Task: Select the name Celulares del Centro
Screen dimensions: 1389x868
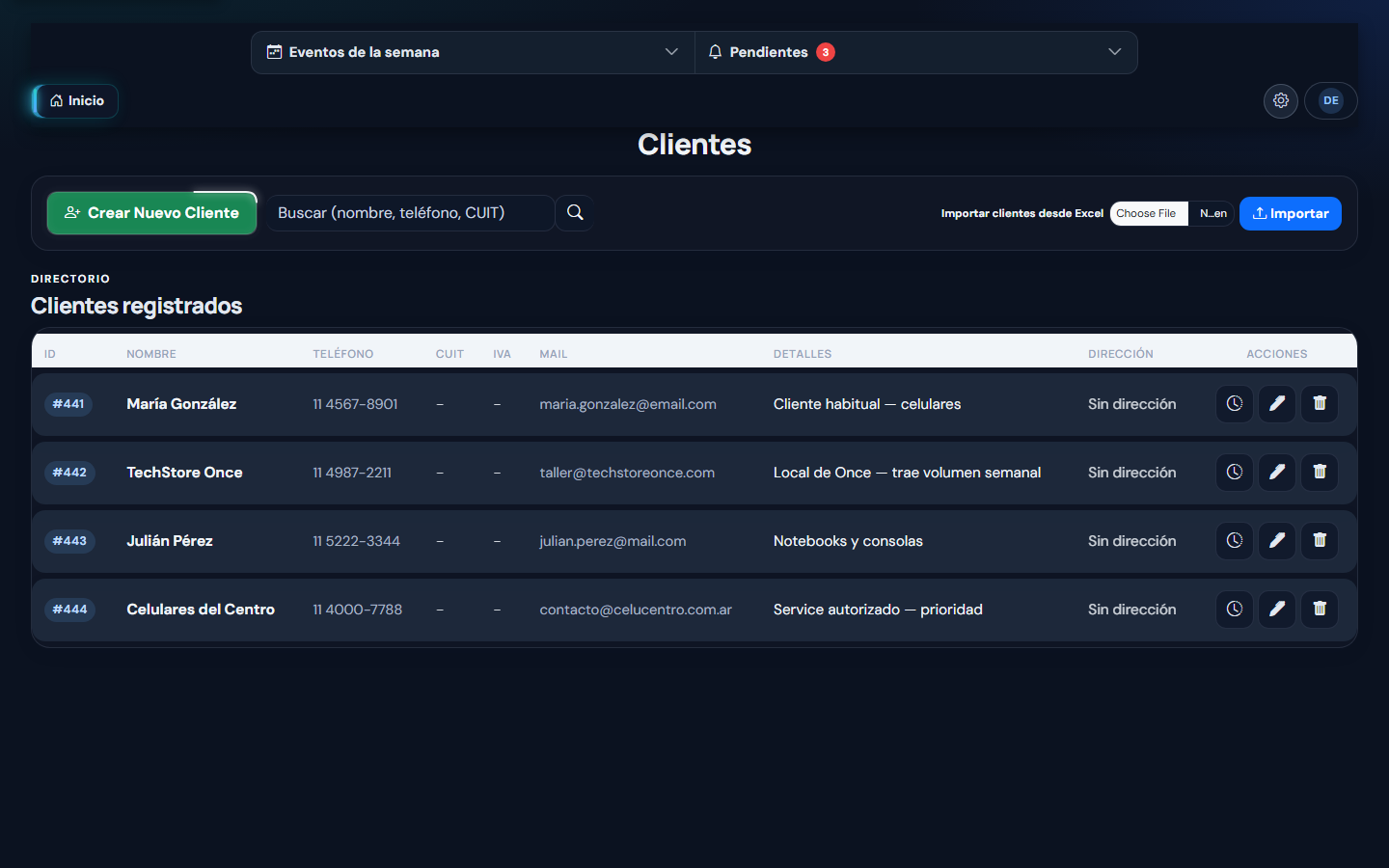Action: [x=201, y=610]
